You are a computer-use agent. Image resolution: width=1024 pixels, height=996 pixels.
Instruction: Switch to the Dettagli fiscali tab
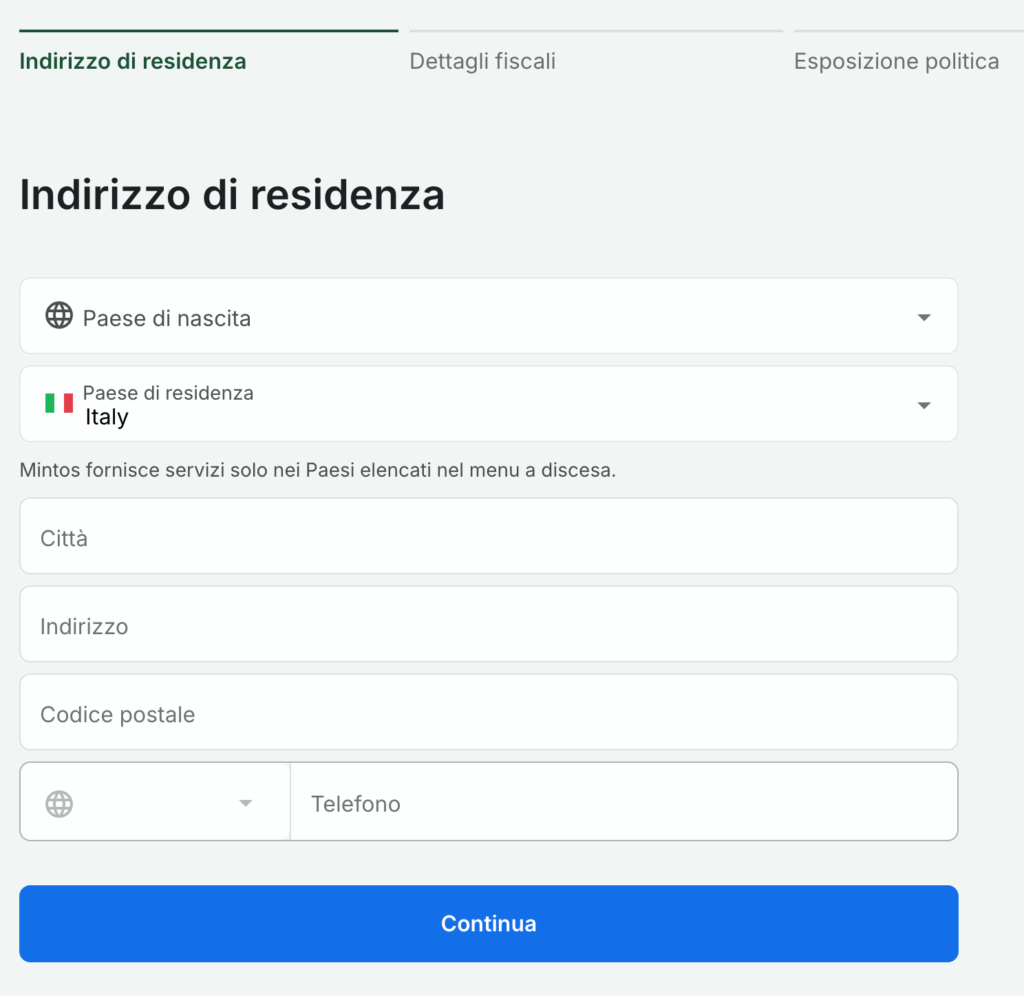point(482,61)
